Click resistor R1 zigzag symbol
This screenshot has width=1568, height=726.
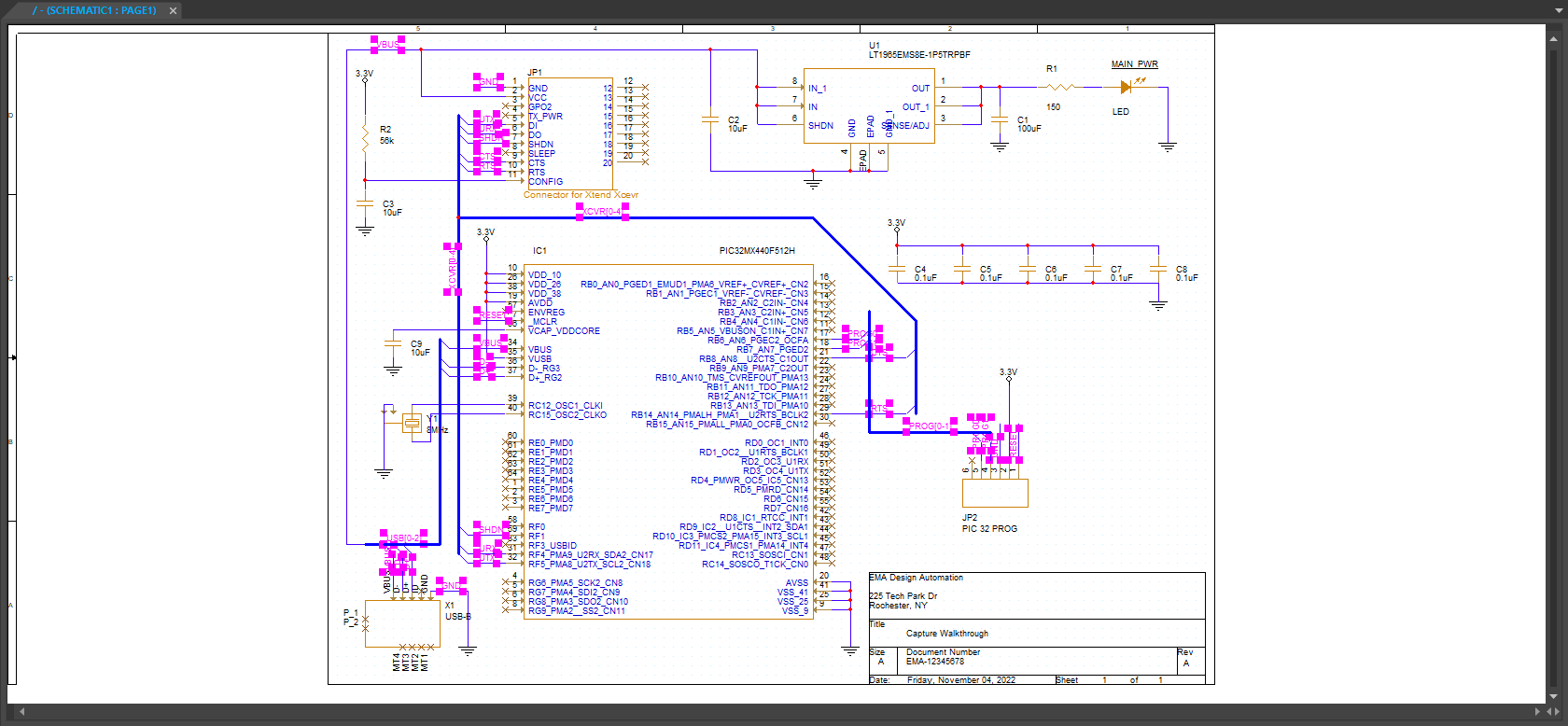(x=1060, y=87)
